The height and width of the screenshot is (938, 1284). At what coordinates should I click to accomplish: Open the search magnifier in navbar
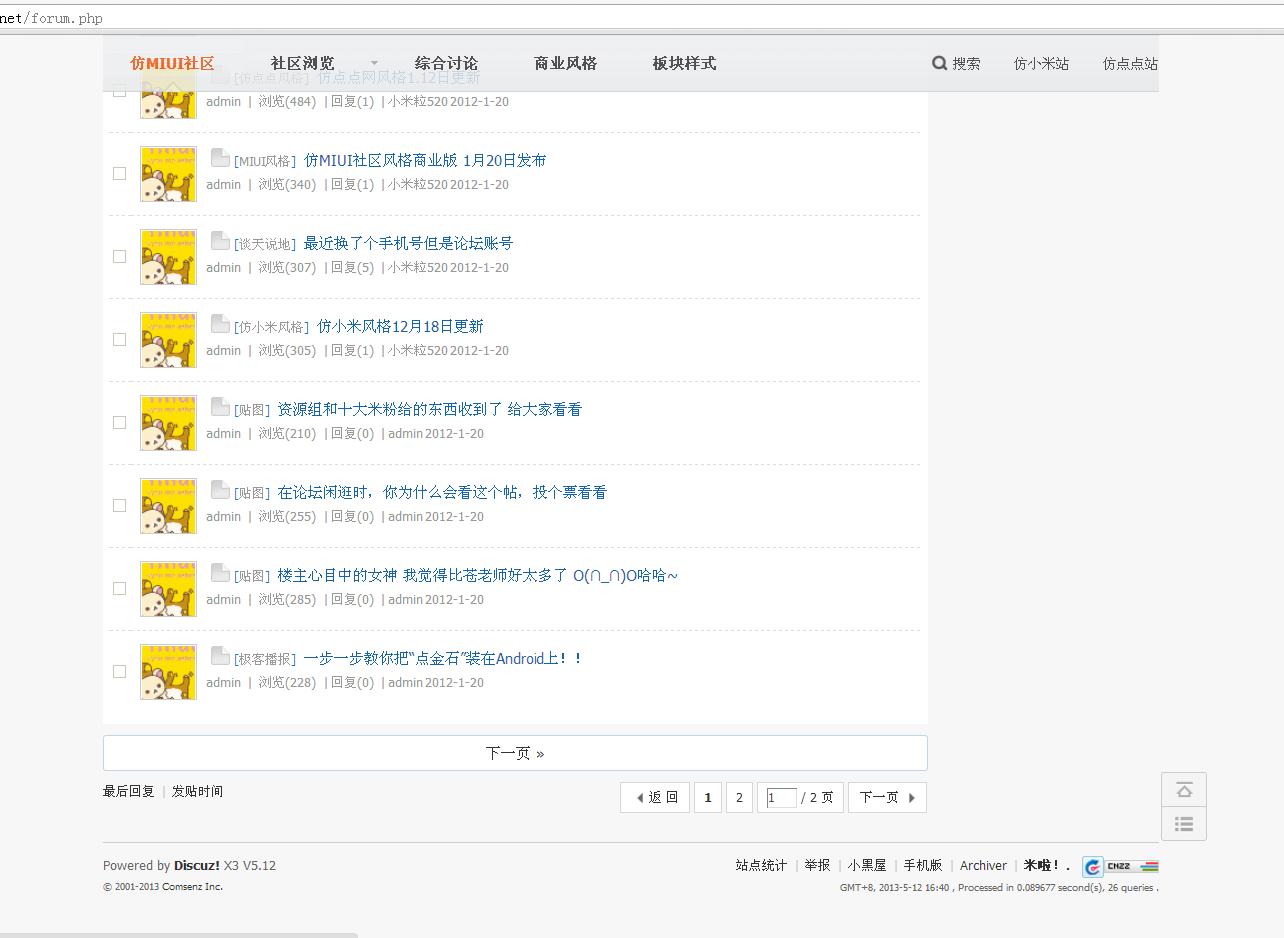click(940, 63)
